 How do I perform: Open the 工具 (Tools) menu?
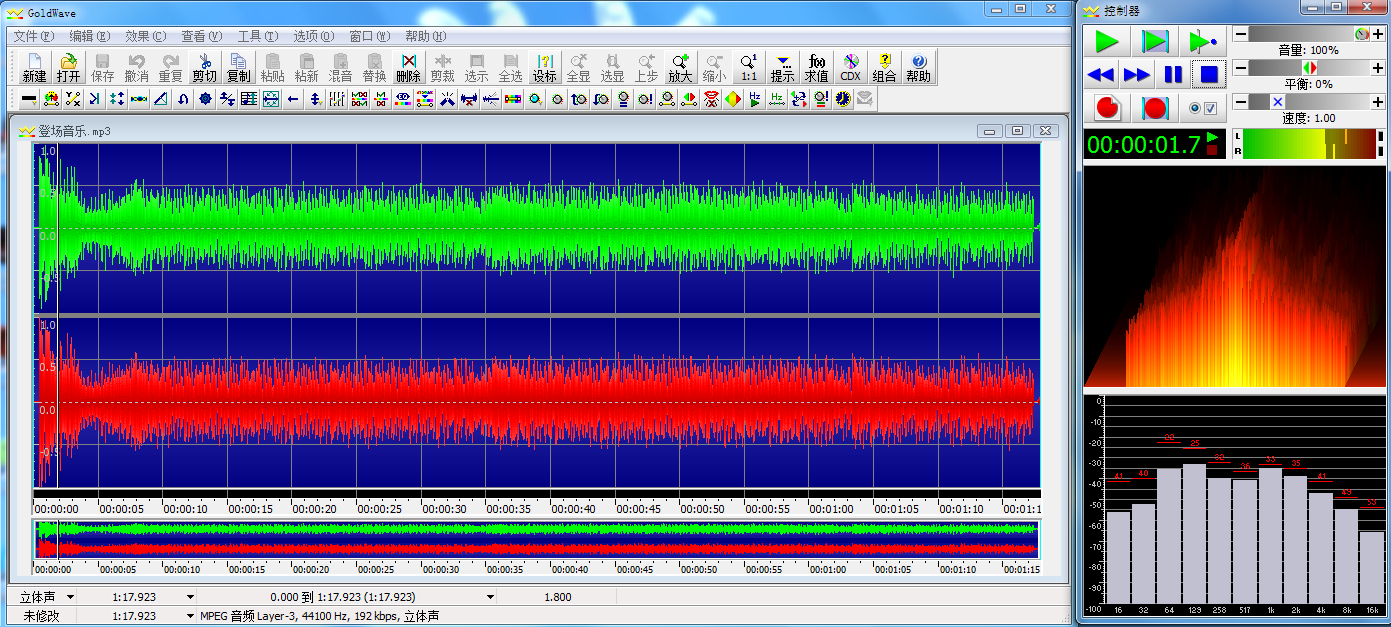click(257, 36)
